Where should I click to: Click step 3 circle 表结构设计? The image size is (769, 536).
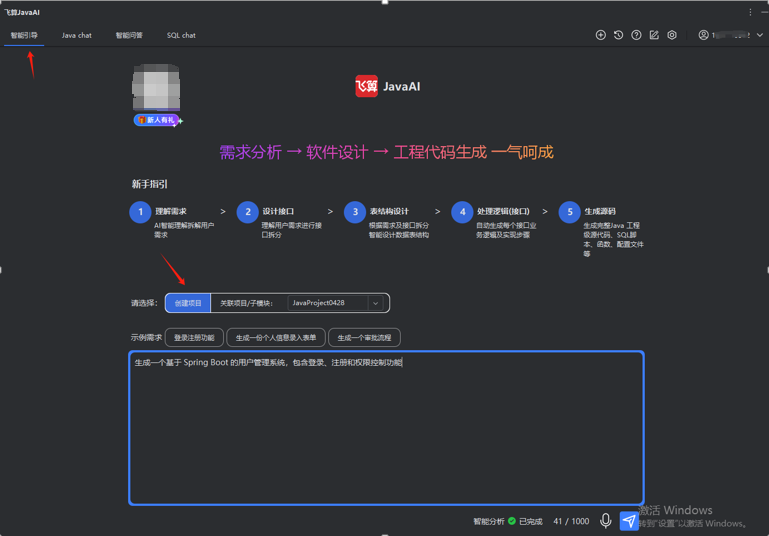tap(355, 212)
